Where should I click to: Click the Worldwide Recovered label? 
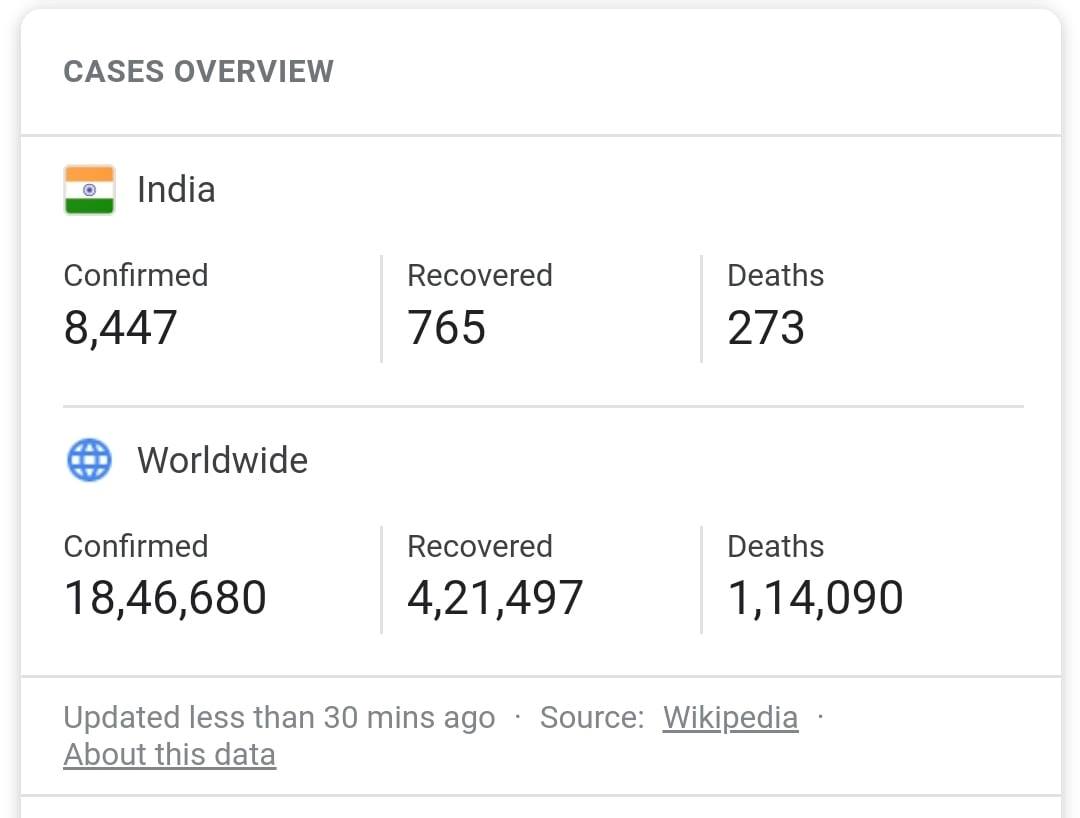[480, 547]
